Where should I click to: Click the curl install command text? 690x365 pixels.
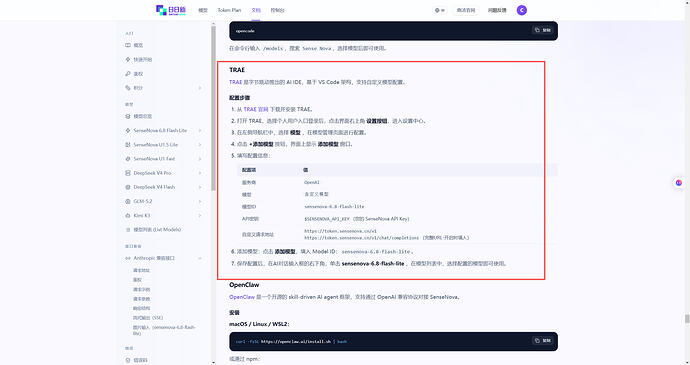(291, 341)
